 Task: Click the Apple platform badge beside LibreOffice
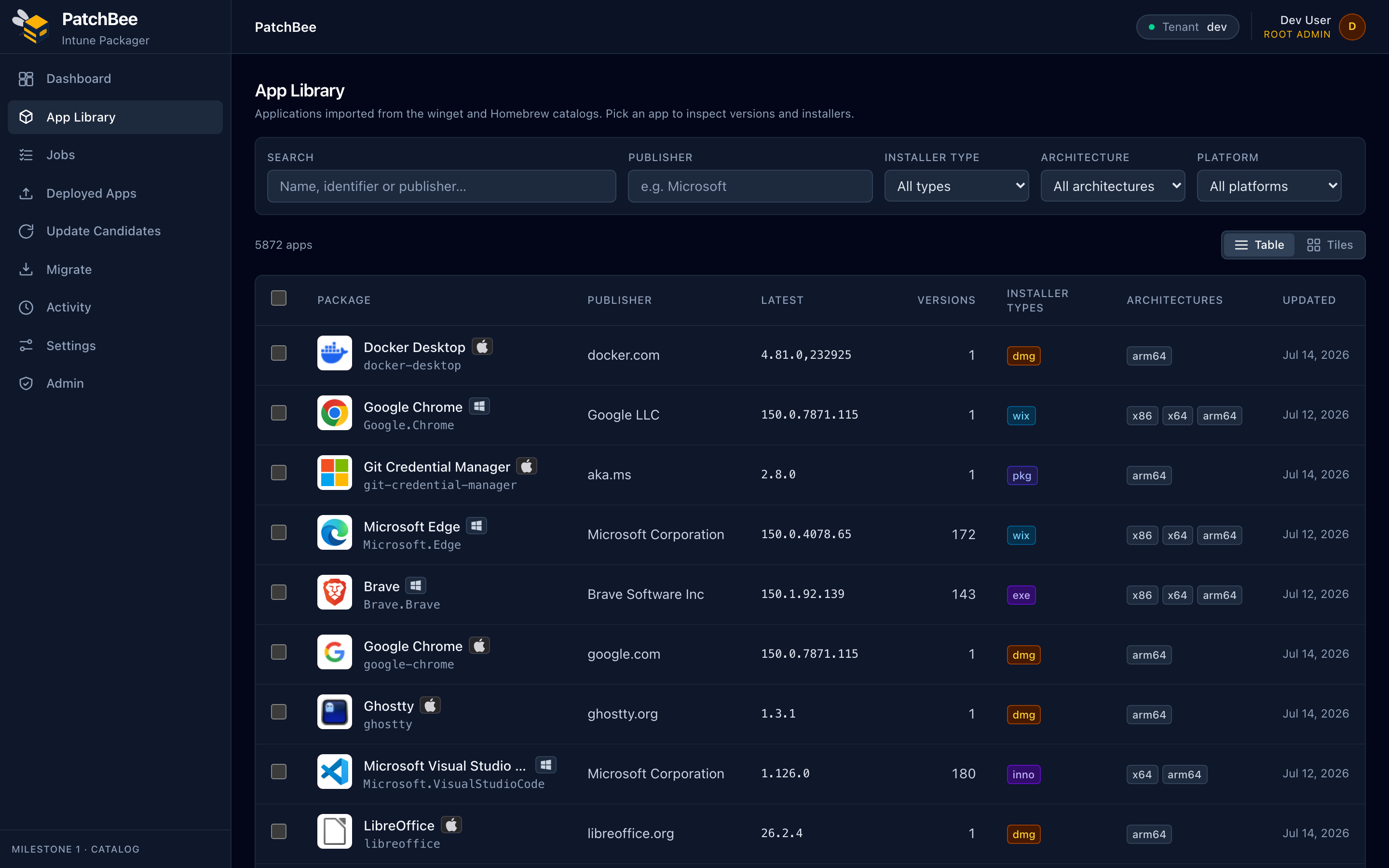(x=451, y=825)
